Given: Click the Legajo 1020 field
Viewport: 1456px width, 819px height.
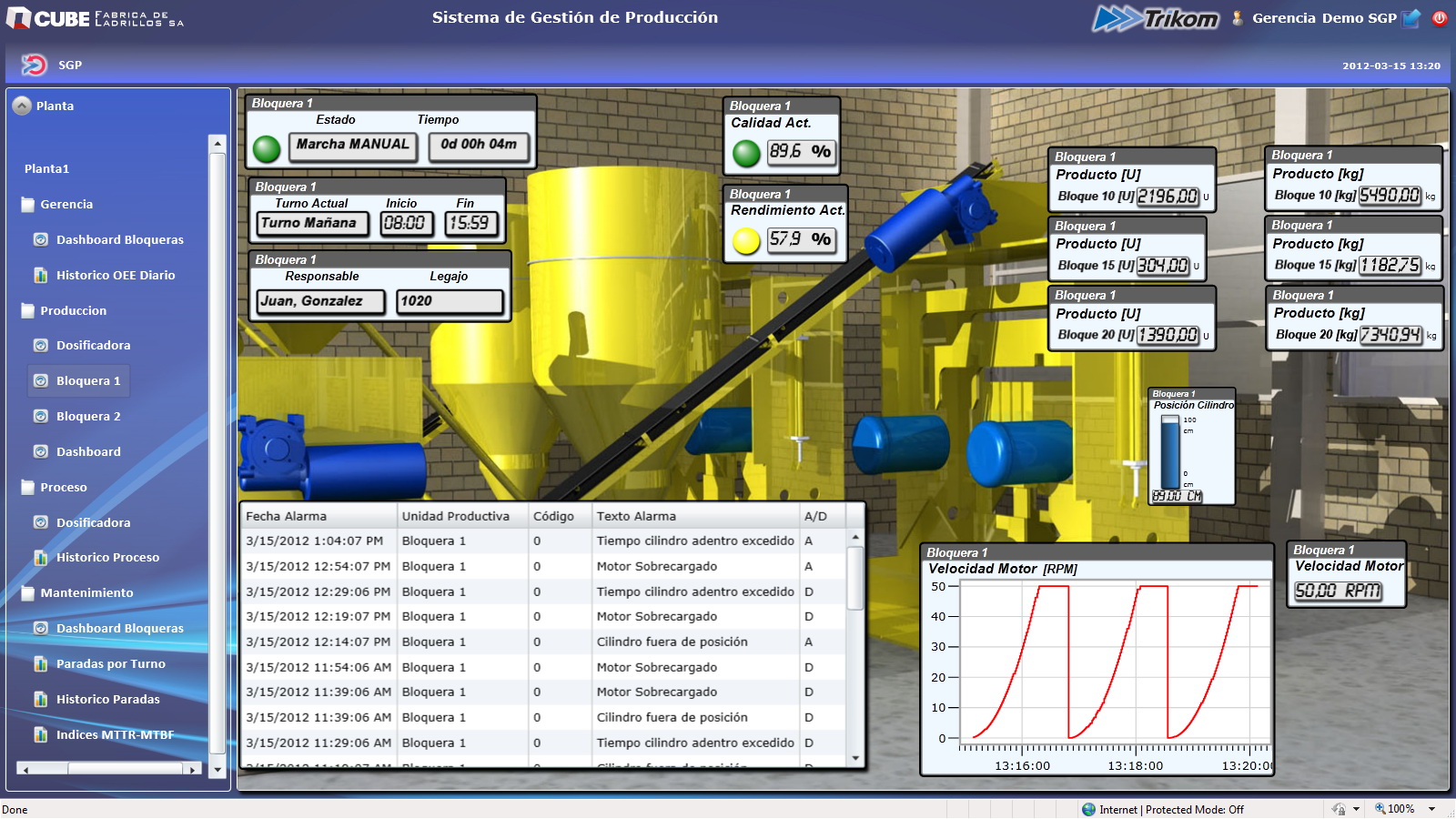Looking at the screenshot, I should point(450,301).
